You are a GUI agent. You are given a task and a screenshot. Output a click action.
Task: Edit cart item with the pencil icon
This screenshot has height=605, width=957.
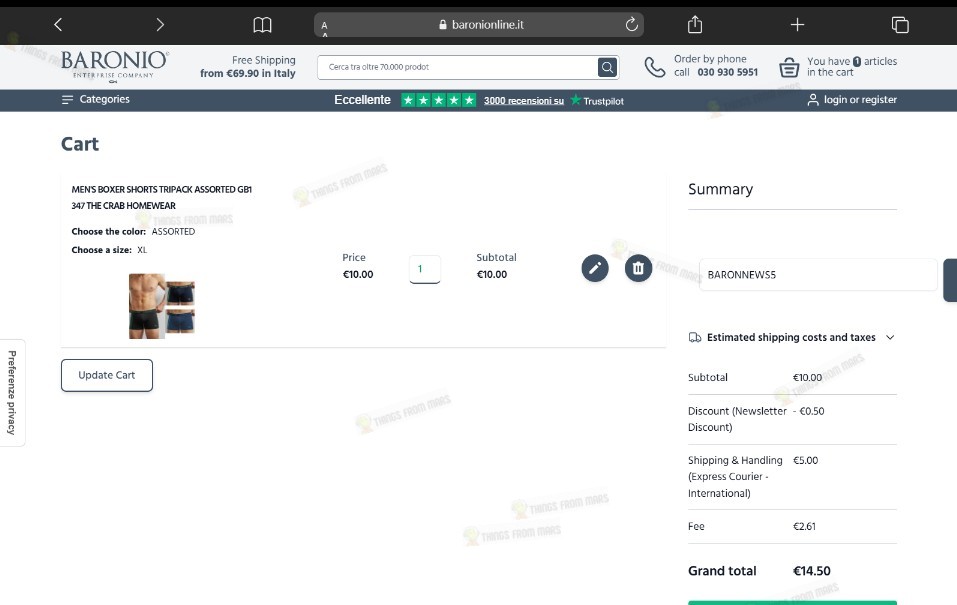pyautogui.click(x=595, y=268)
